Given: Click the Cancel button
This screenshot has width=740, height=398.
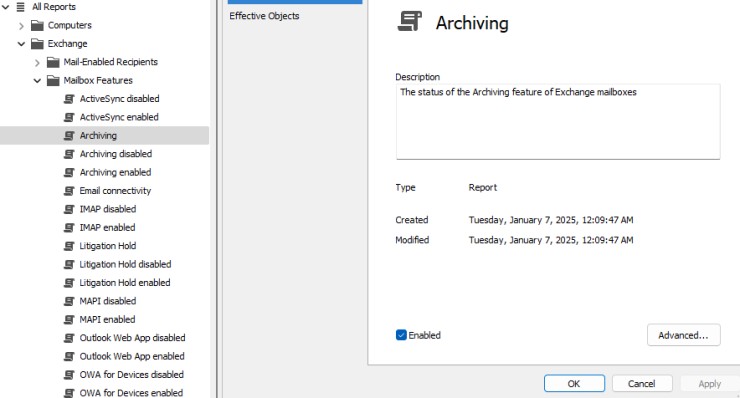Looking at the screenshot, I should pos(642,383).
